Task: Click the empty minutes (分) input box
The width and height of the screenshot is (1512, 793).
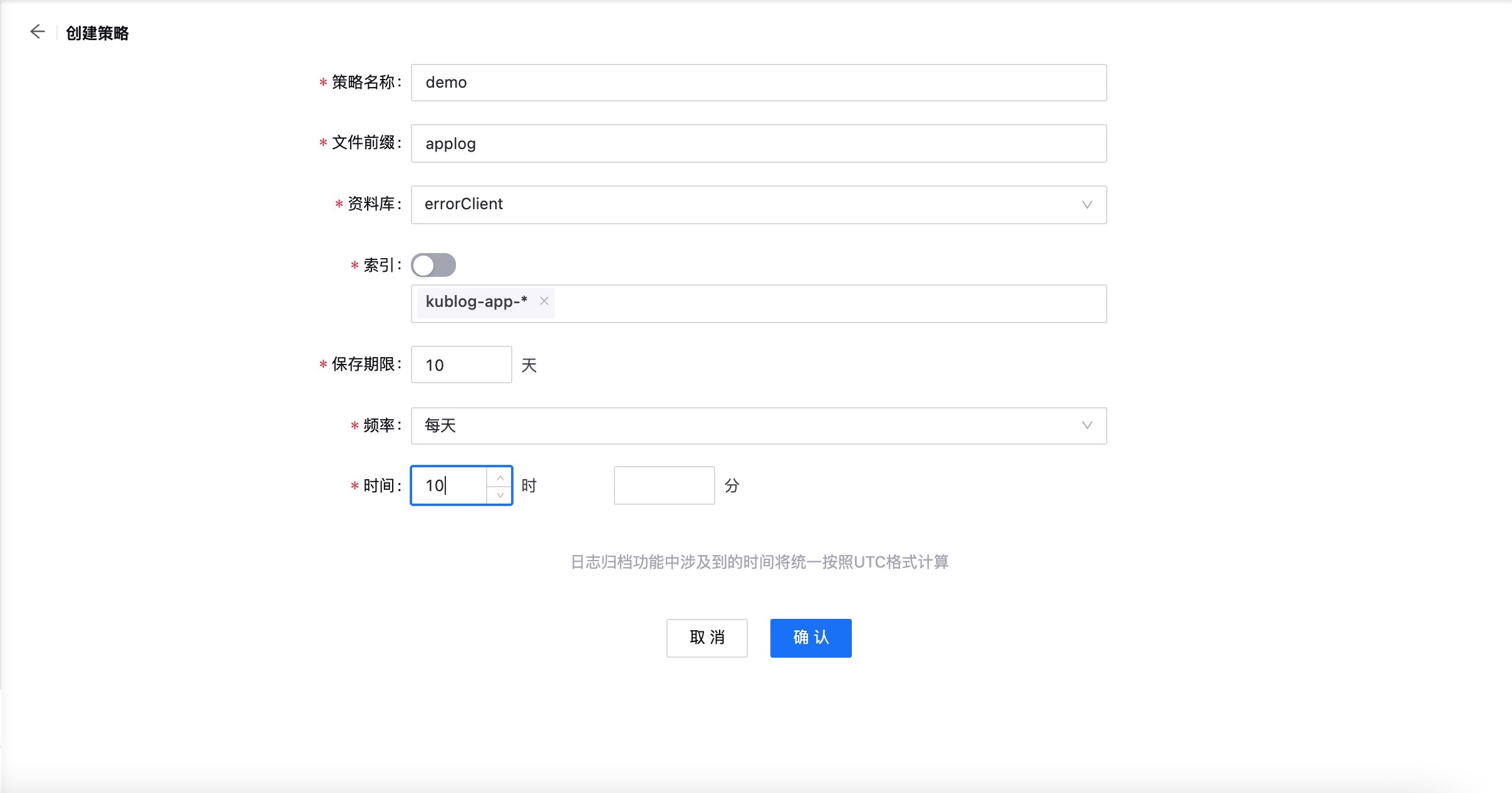Action: pyautogui.click(x=664, y=485)
